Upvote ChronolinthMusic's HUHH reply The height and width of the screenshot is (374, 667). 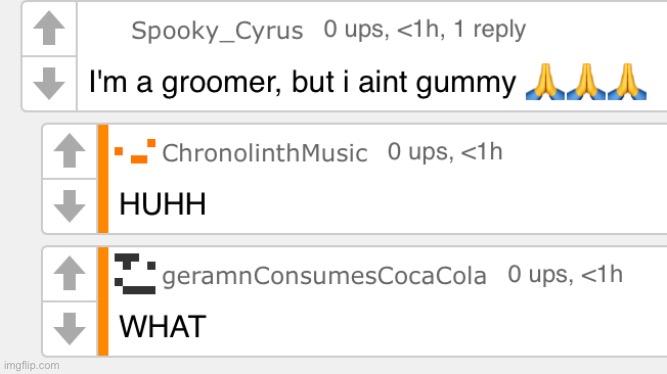[69, 151]
